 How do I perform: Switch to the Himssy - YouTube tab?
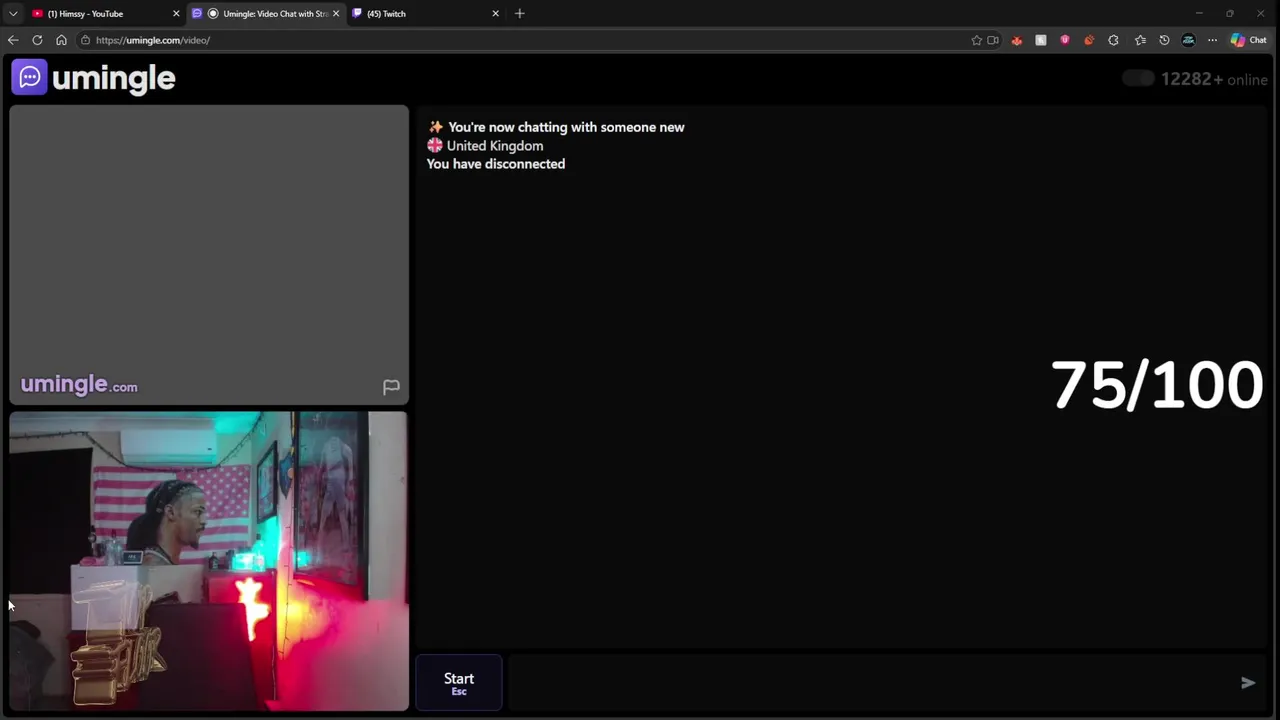[x=100, y=14]
